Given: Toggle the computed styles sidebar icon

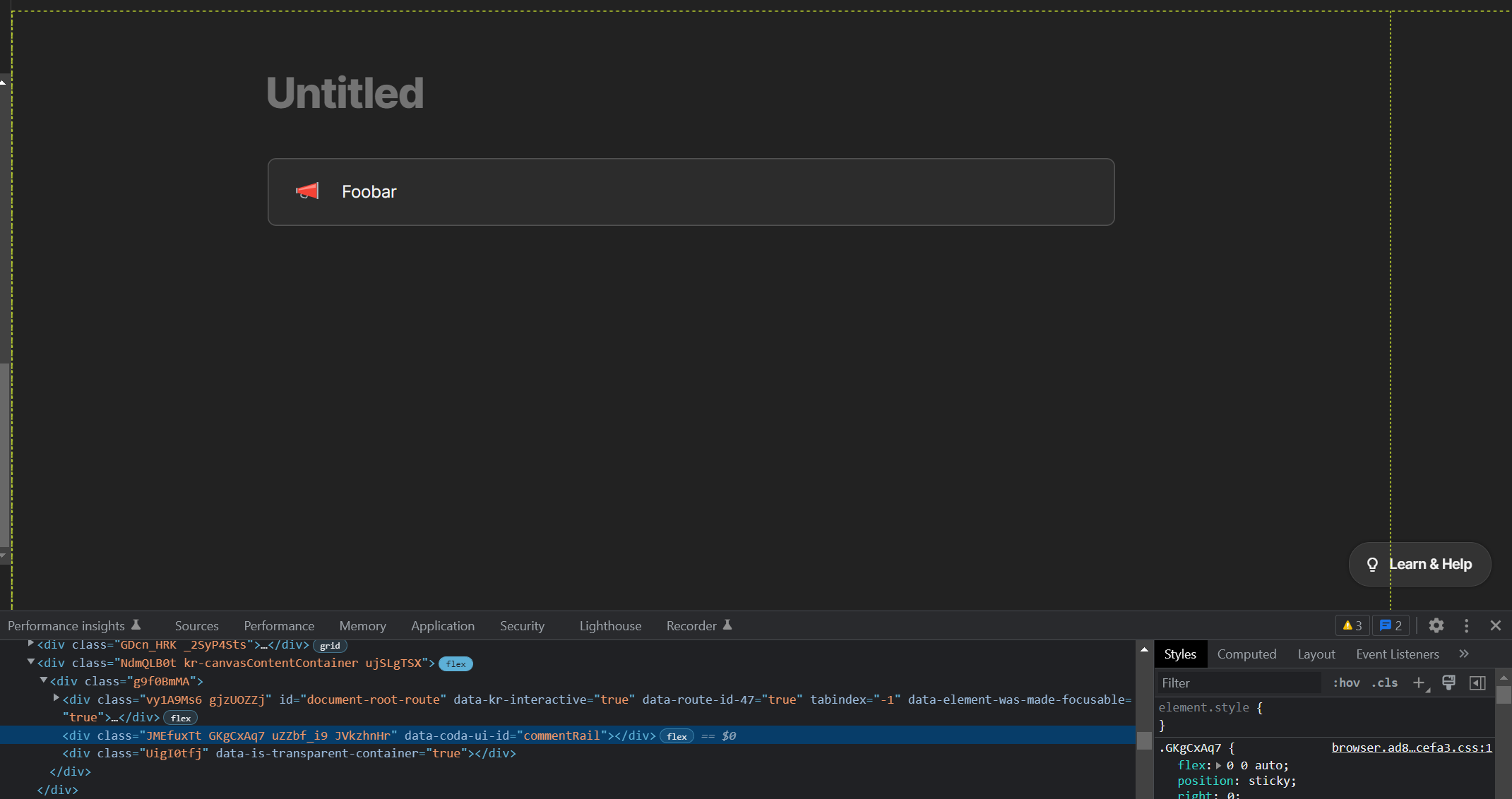Looking at the screenshot, I should point(1477,683).
